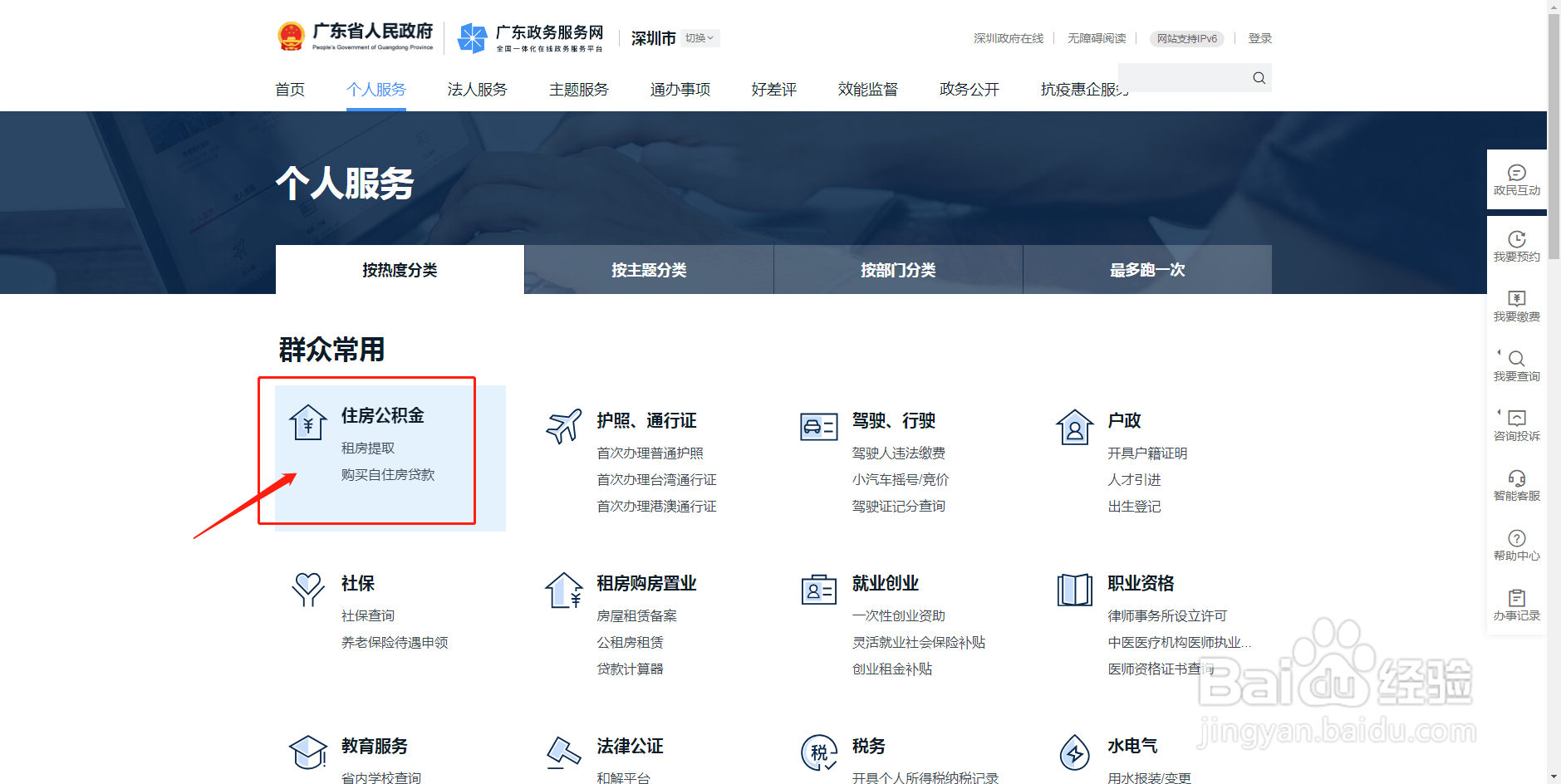Open 政务公开 navigation item

(x=969, y=90)
